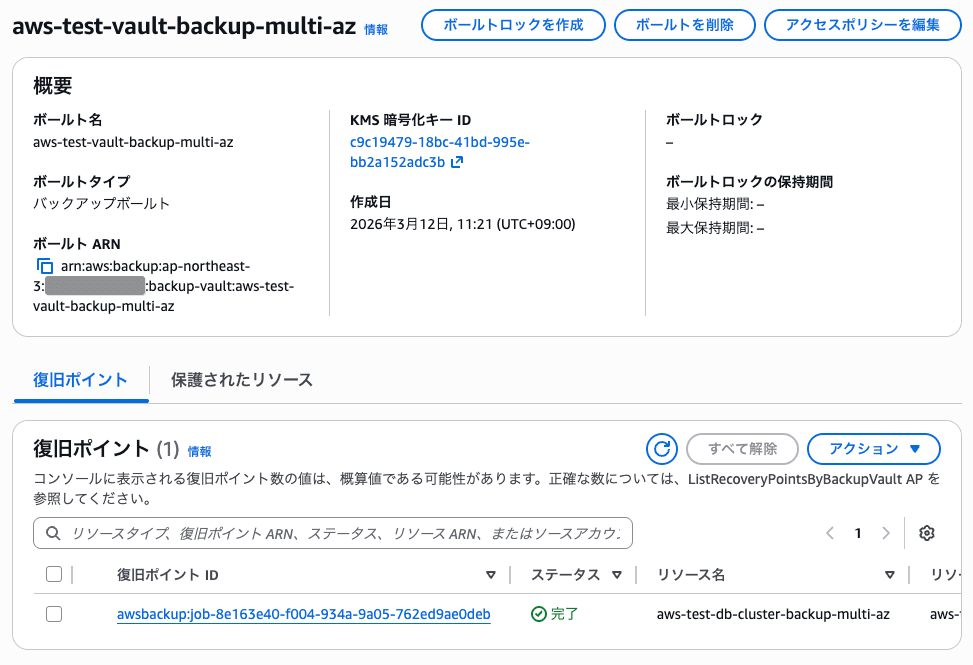The image size is (973, 665).
Task: Sort the 復旧ポイント ID column
Action: (x=490, y=574)
